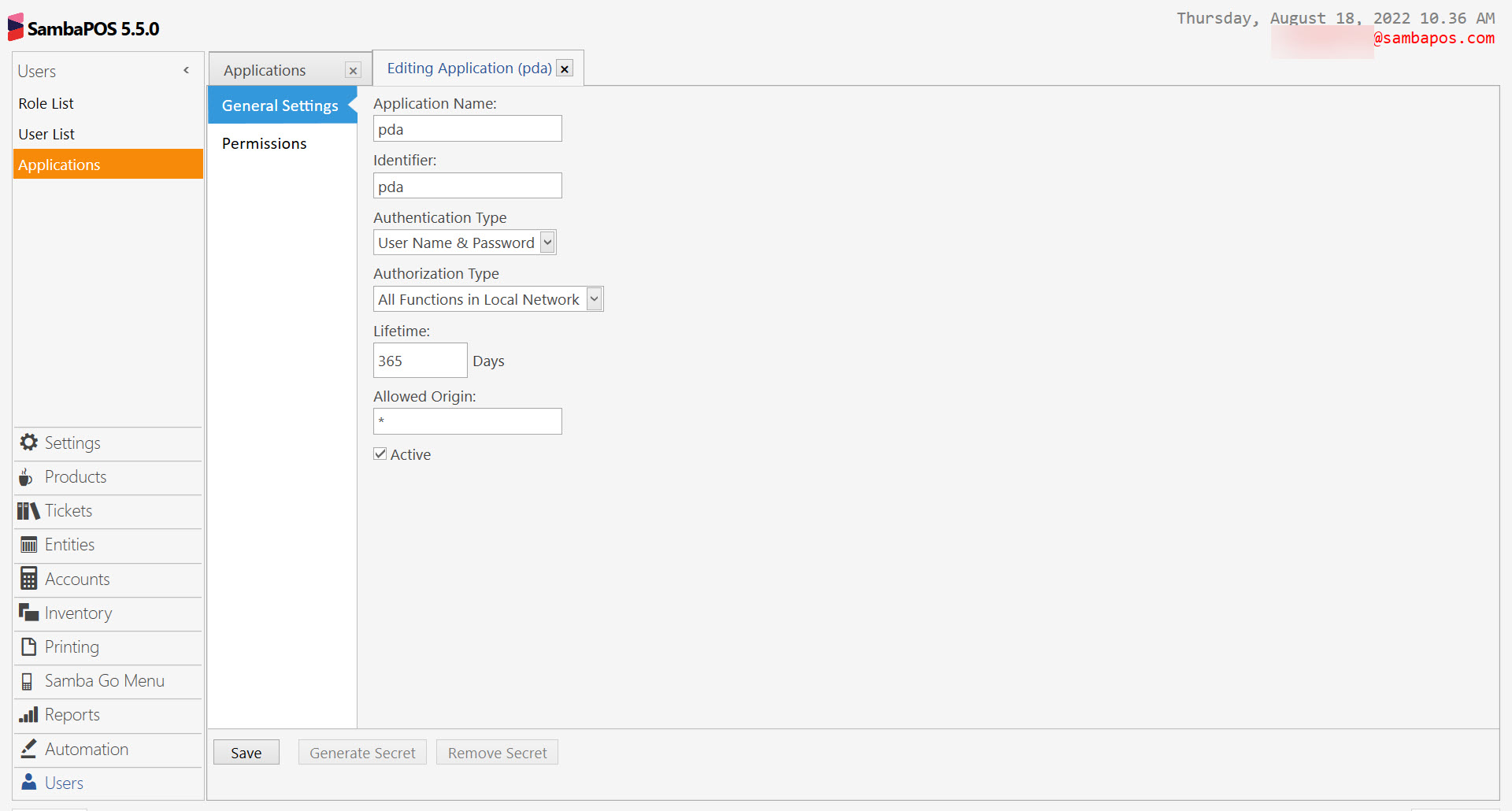The width and height of the screenshot is (1512, 811).
Task: Open the Authentication Type dropdown
Action: pos(547,242)
